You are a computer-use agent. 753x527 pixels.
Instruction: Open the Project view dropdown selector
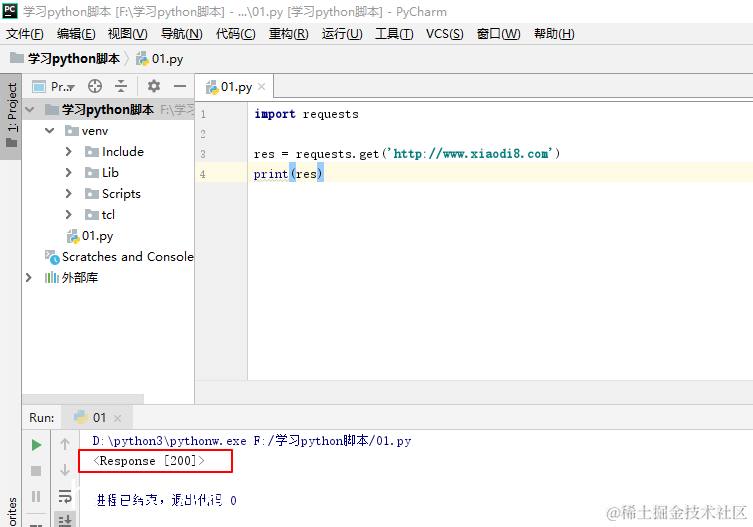click(54, 86)
